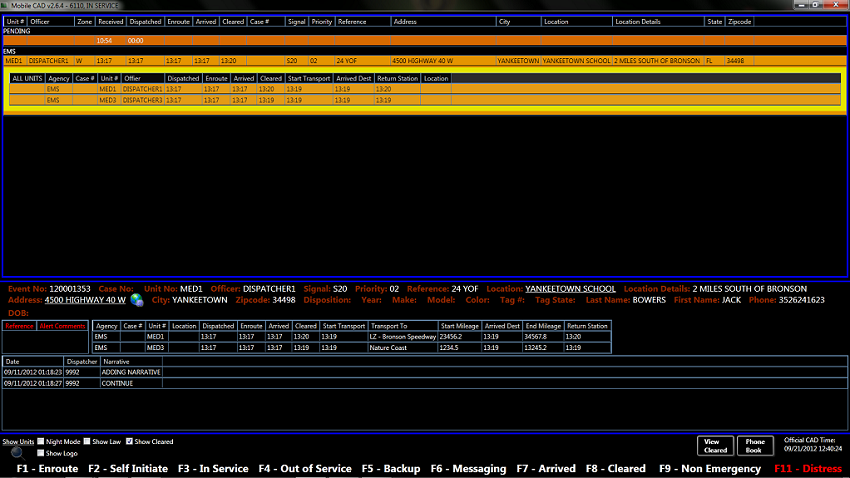Trigger the F11 - Distress button
Viewport: 850px width, 478px height.
pos(809,468)
